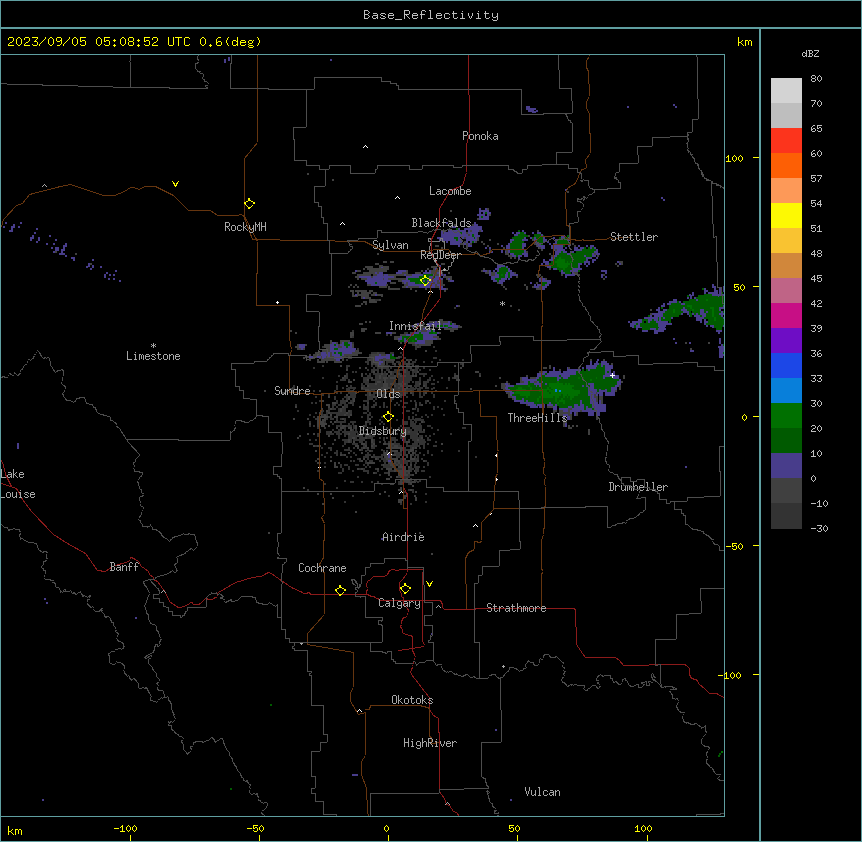Image resolution: width=862 pixels, height=842 pixels.
Task: Click the ThreeHills city label
Action: coord(537,418)
